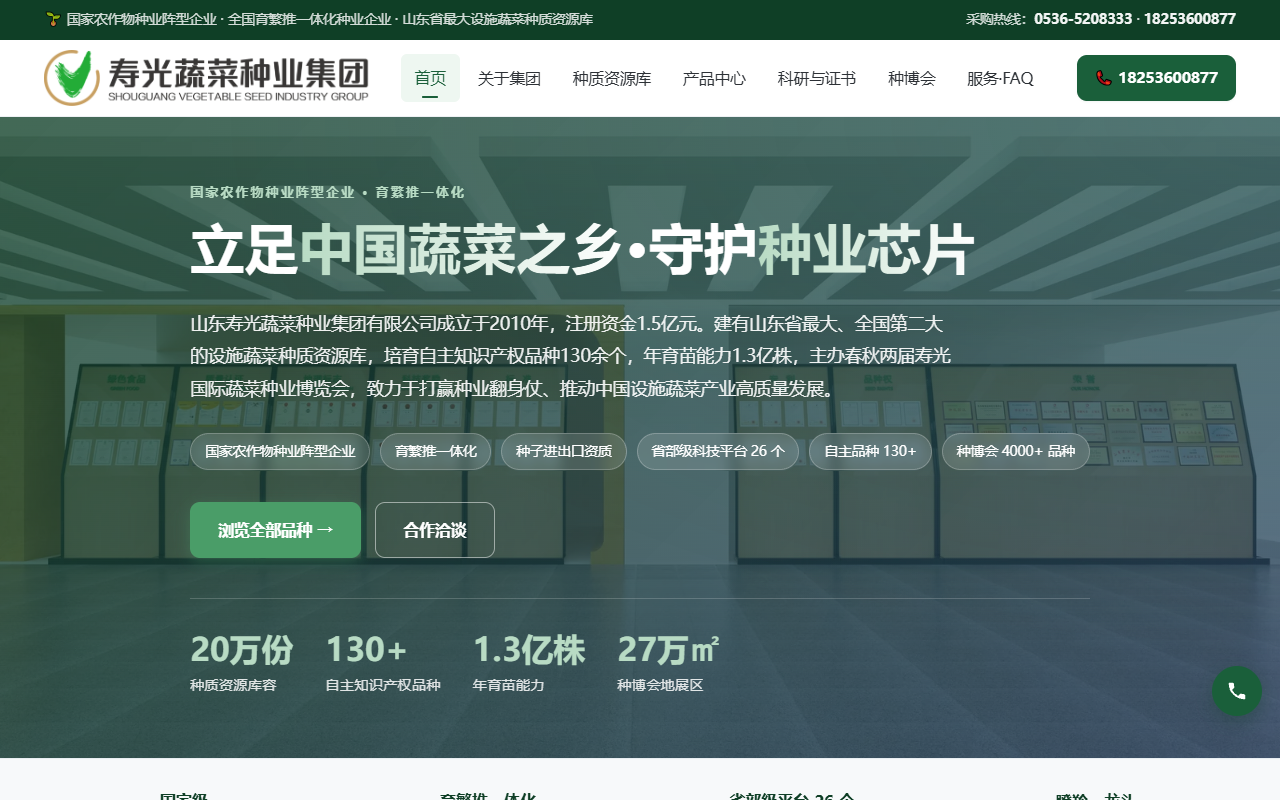Click the Shouguang Vegetable Seed Group logo
Viewport: 1280px width, 800px height.
click(206, 78)
